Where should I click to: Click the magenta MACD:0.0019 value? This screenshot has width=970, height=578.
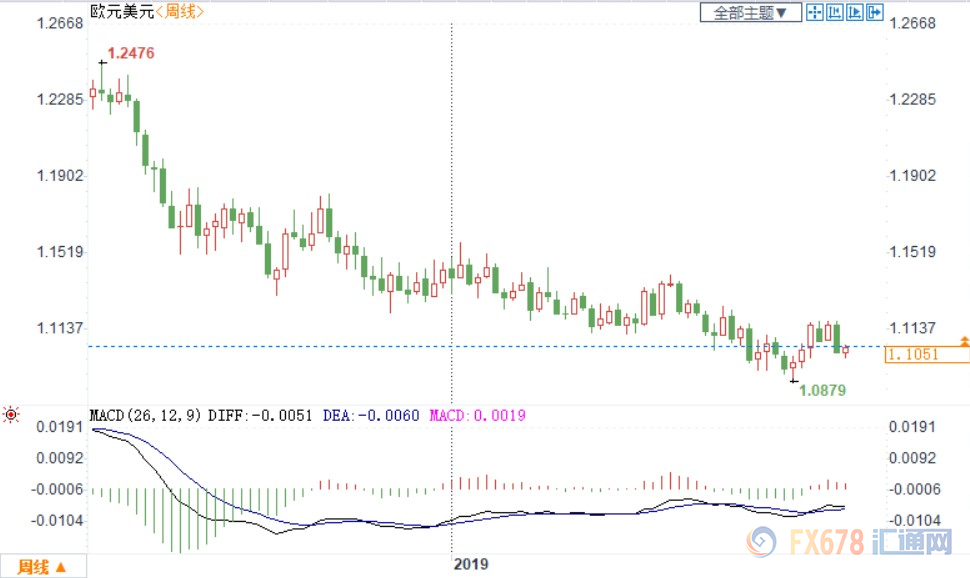click(x=478, y=415)
